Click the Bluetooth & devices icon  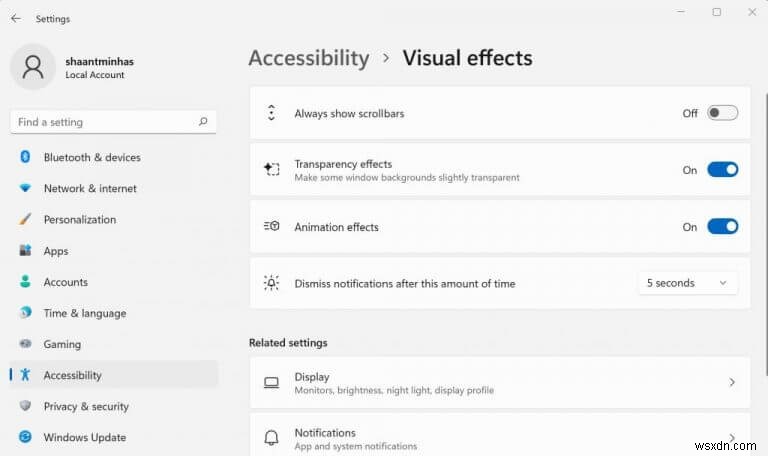25,157
